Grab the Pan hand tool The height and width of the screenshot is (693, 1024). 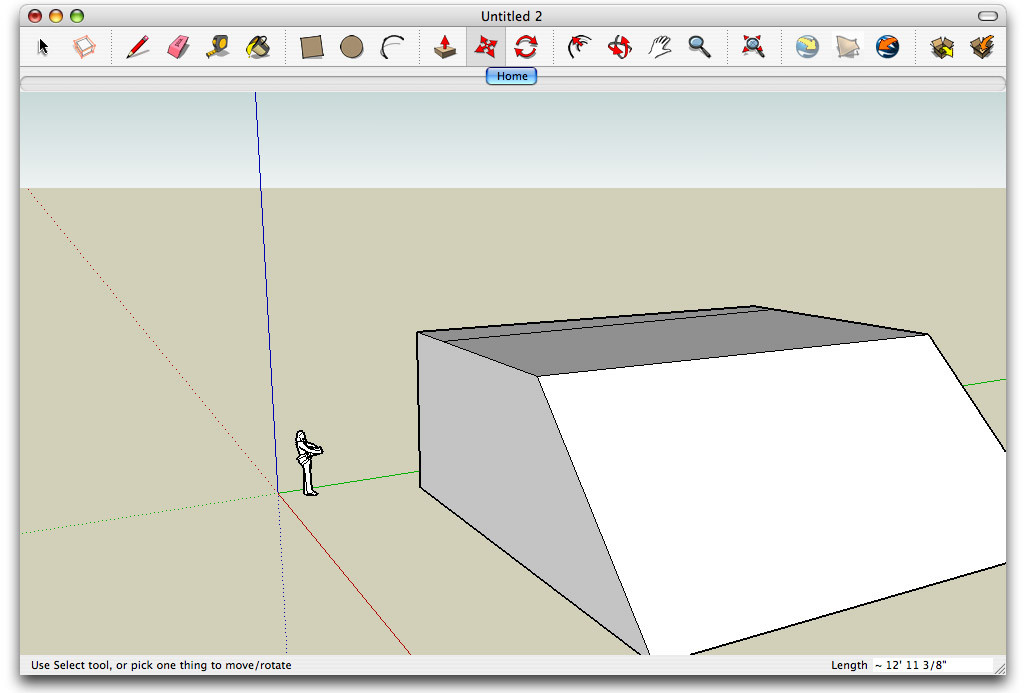659,46
